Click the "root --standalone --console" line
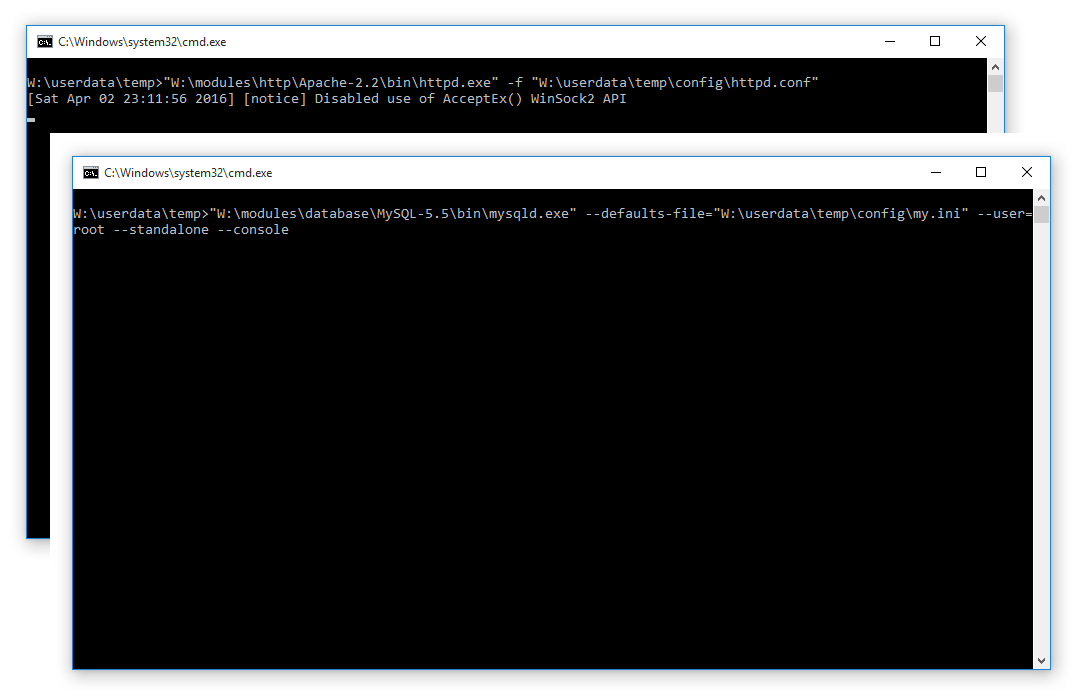1083x700 pixels. click(x=181, y=230)
